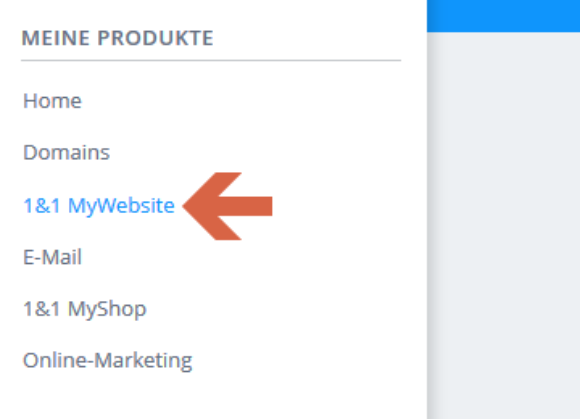Click the orange arrow pointing at MyWebsite
Viewport: 580px width, 419px height.
pyautogui.click(x=227, y=206)
